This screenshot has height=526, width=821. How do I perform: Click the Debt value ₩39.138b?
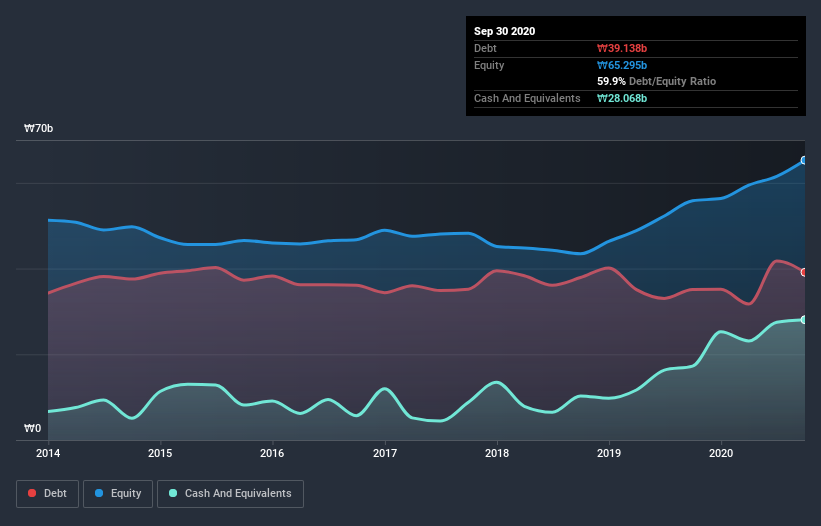[622, 48]
